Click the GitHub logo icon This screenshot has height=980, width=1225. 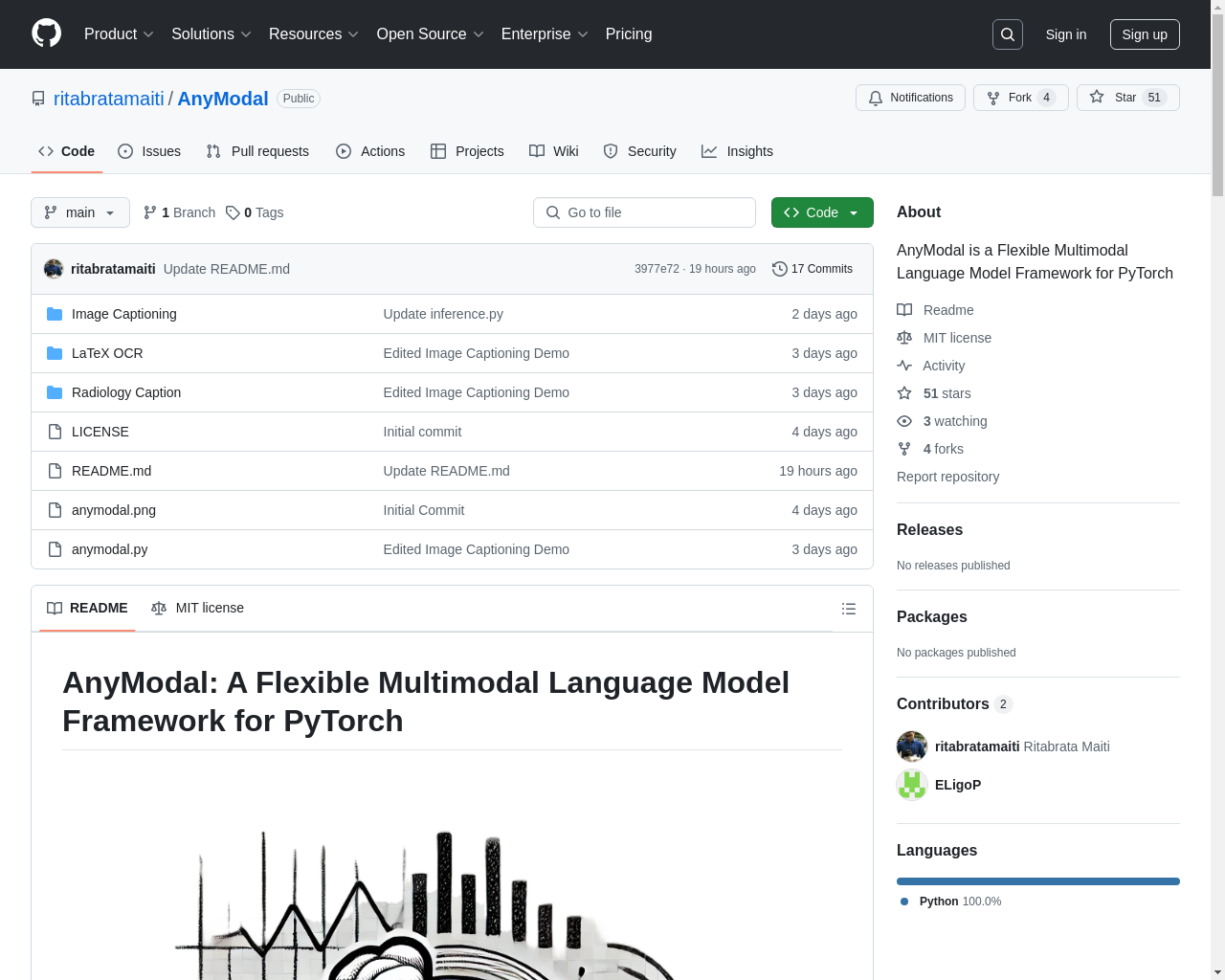click(46, 33)
